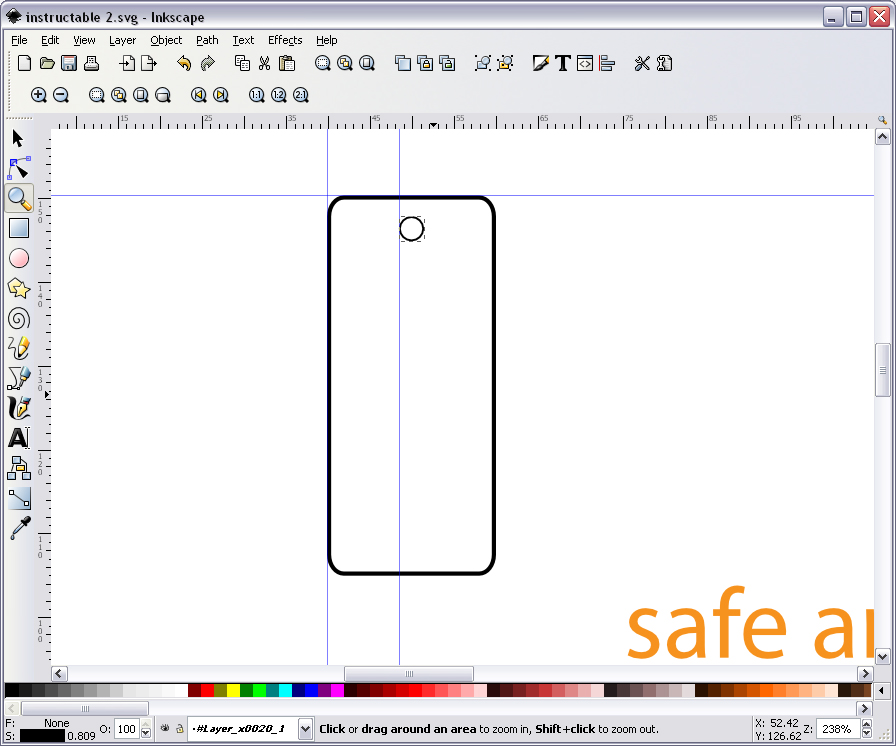896x746 pixels.
Task: Open the Text menu
Action: click(x=243, y=40)
